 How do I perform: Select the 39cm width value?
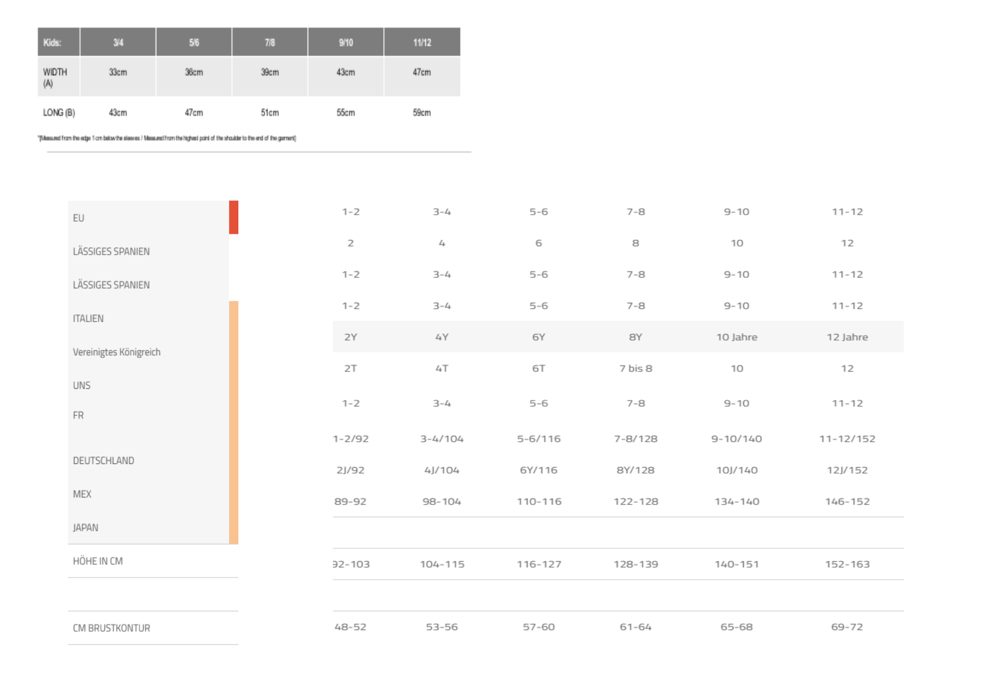pos(270,72)
